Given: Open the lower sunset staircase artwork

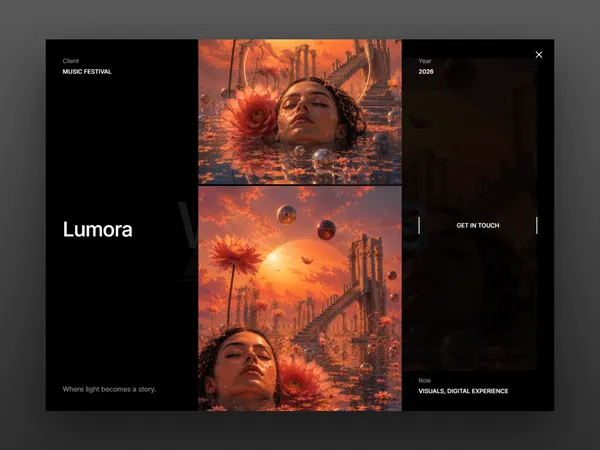Looking at the screenshot, I should [x=300, y=298].
